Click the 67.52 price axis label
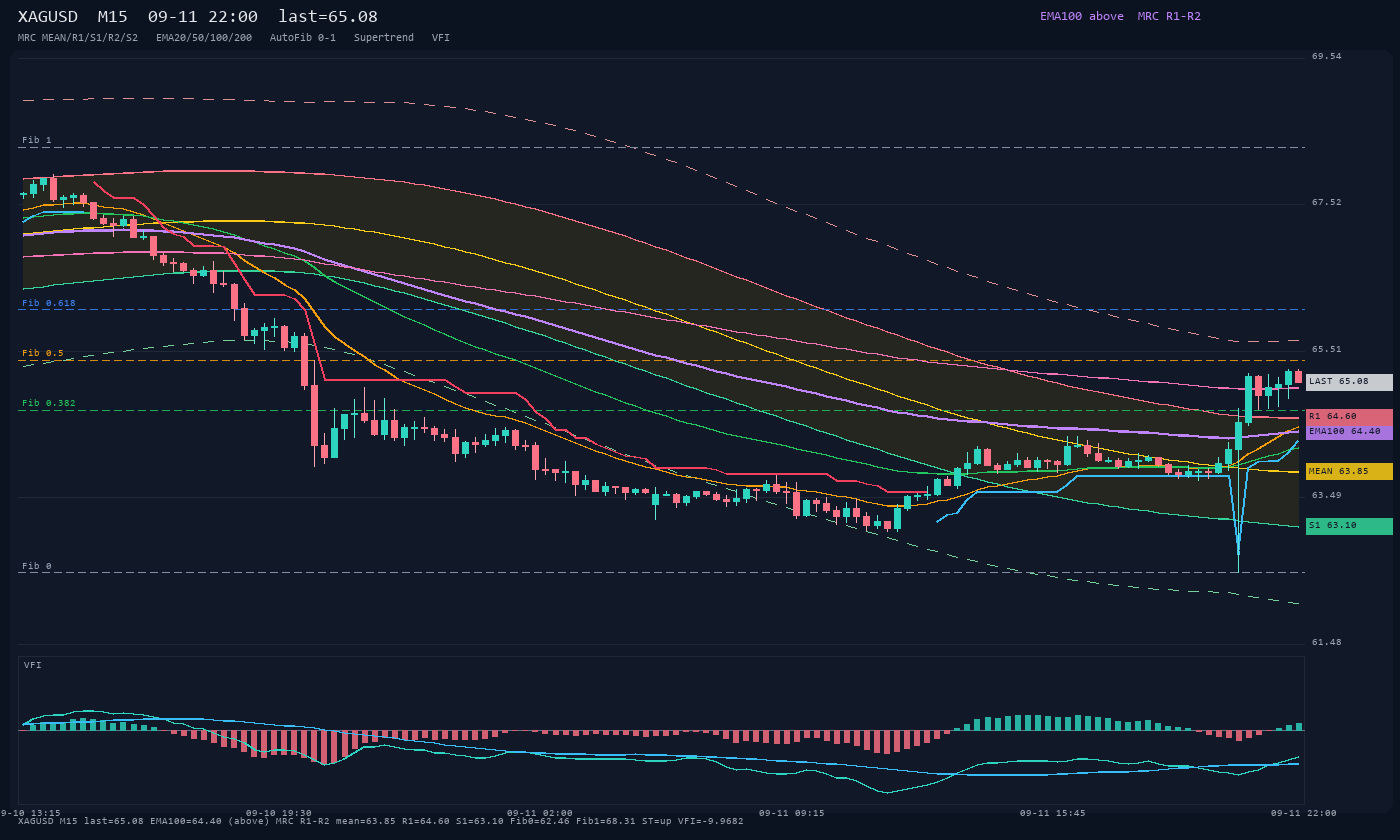The image size is (1400, 840). click(x=1327, y=202)
